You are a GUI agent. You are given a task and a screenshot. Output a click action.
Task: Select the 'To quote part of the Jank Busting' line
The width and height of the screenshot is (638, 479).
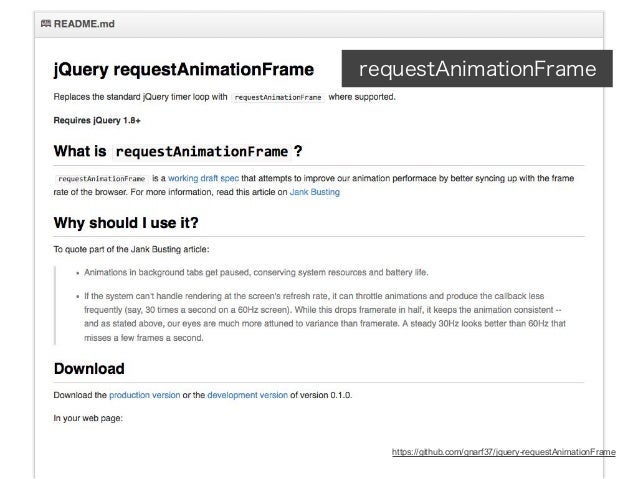131,249
